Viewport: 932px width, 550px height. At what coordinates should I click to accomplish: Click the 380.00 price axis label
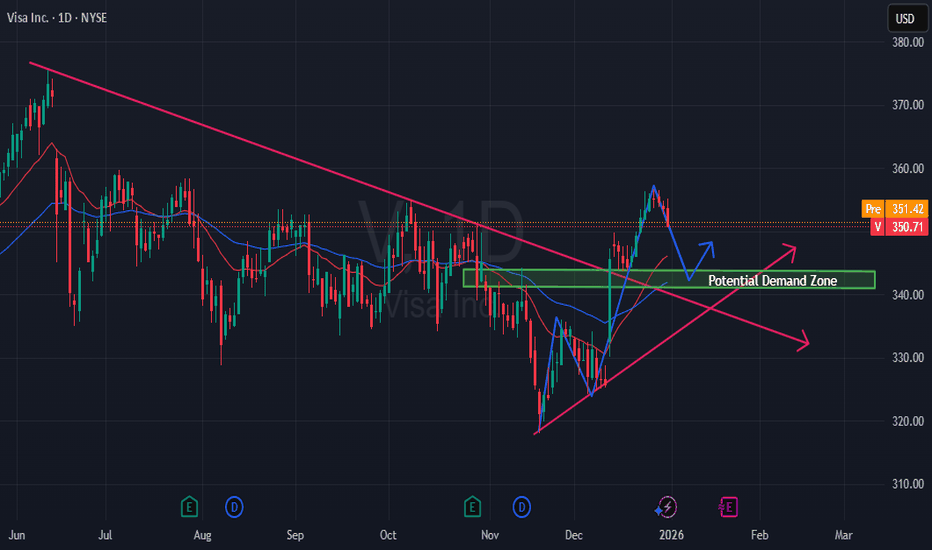pyautogui.click(x=908, y=42)
